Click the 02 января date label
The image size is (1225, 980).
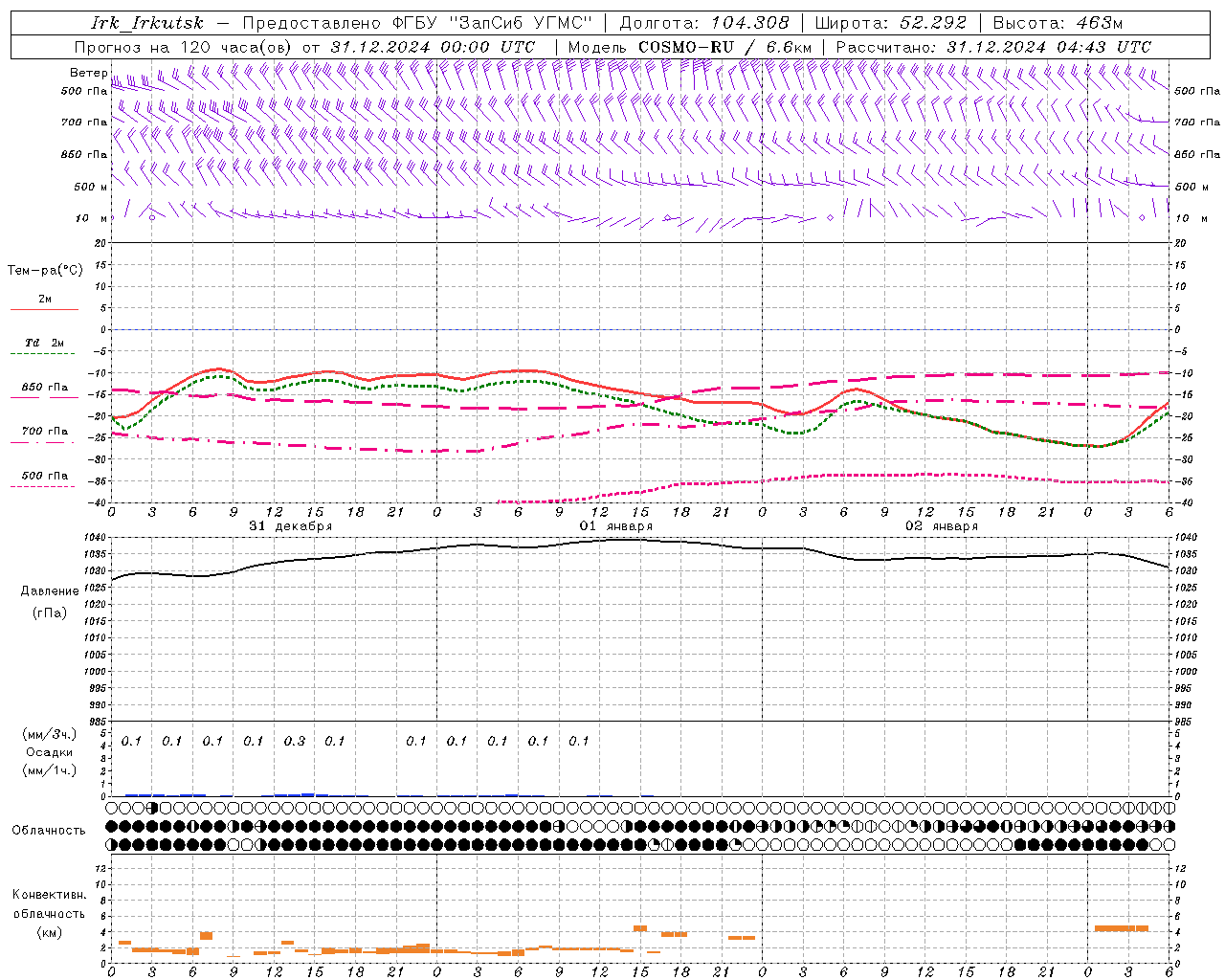(x=942, y=526)
